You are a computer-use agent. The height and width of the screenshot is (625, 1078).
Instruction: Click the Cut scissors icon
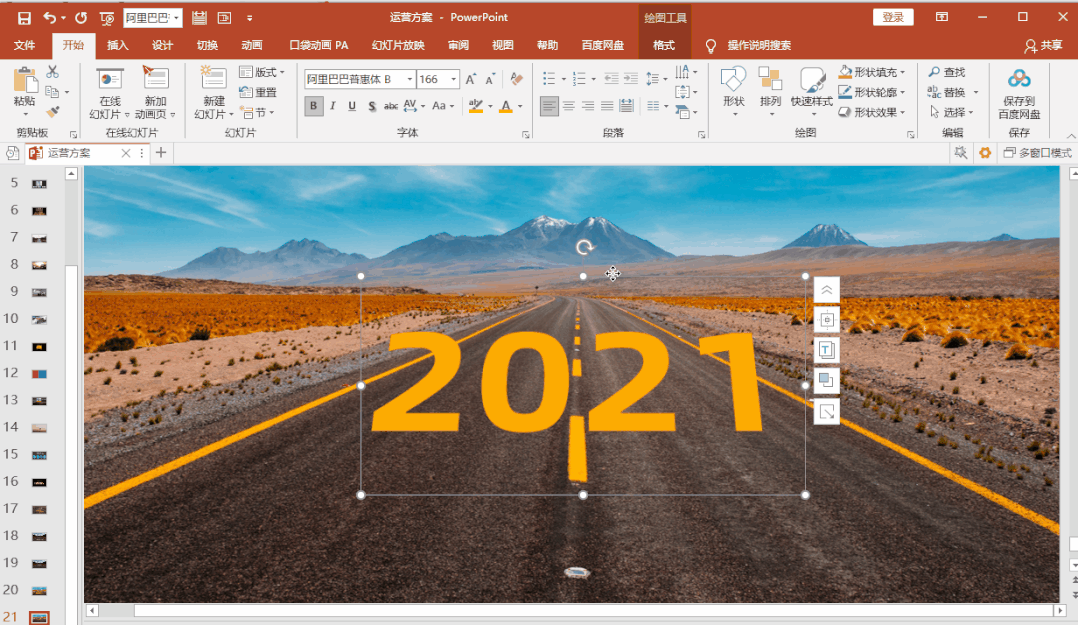click(52, 72)
